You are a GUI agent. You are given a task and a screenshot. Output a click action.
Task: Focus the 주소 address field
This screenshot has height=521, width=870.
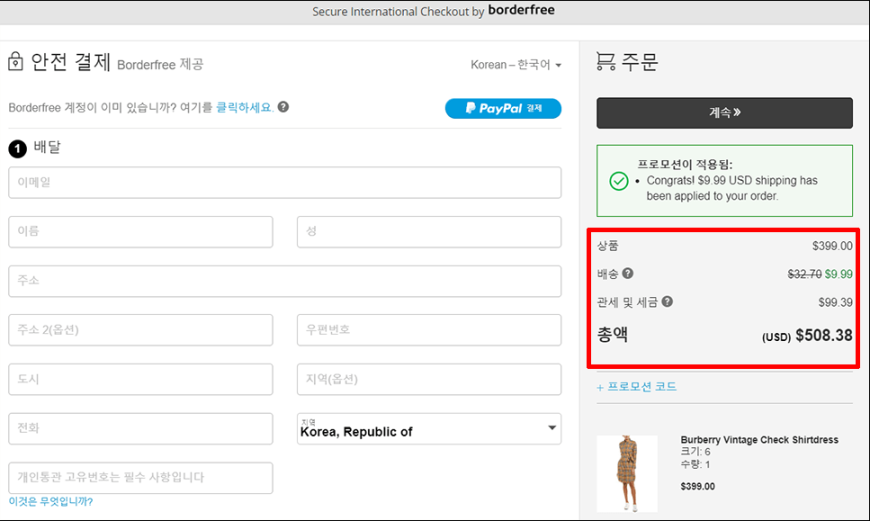point(285,281)
